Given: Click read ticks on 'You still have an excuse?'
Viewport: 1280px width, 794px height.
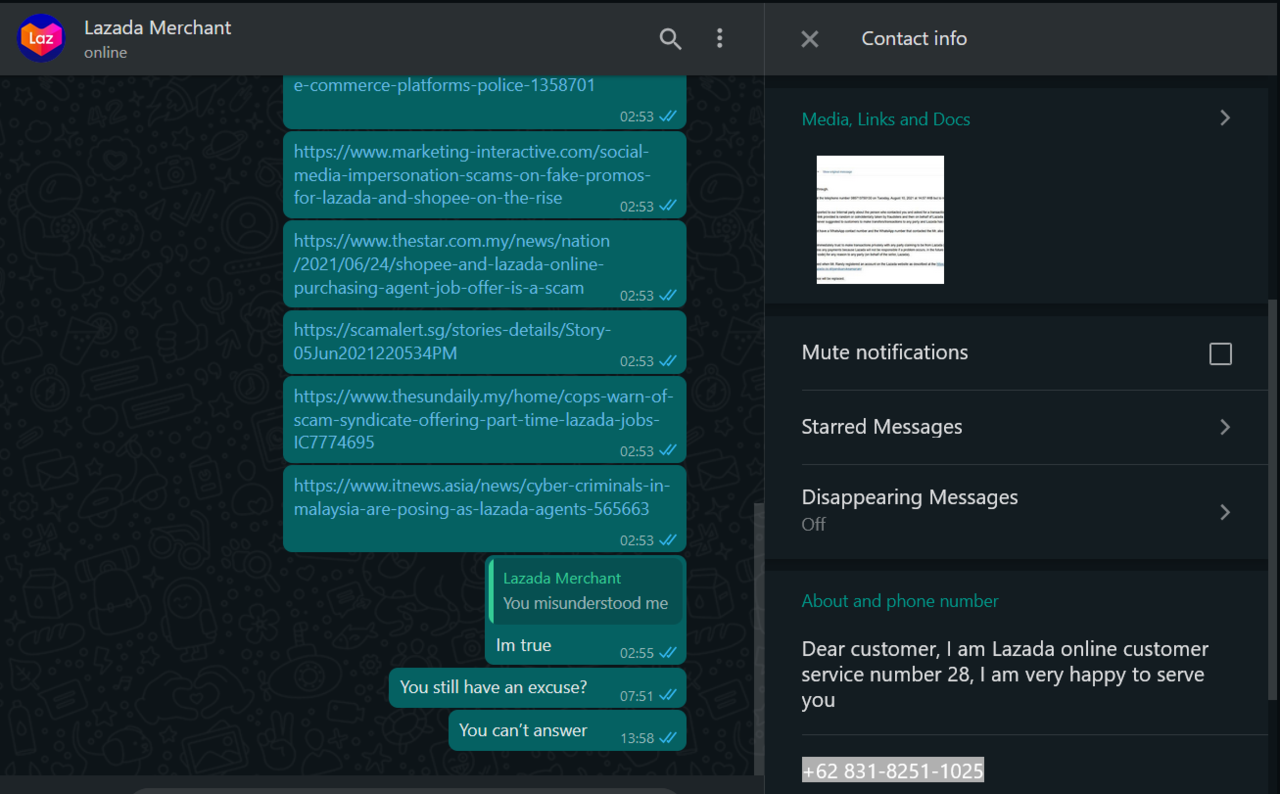Looking at the screenshot, I should pyautogui.click(x=668, y=696).
